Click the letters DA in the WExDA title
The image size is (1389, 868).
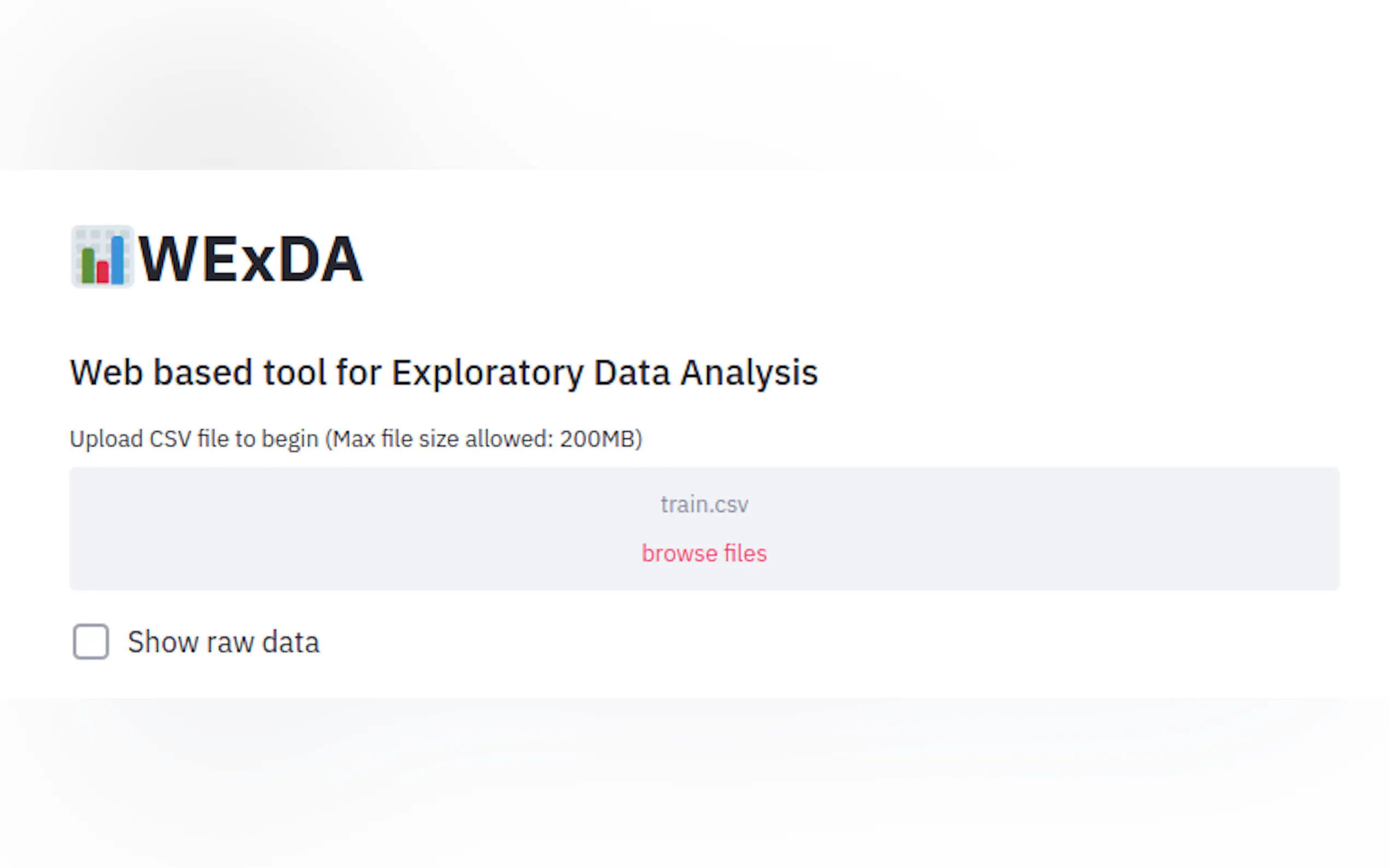tap(320, 260)
